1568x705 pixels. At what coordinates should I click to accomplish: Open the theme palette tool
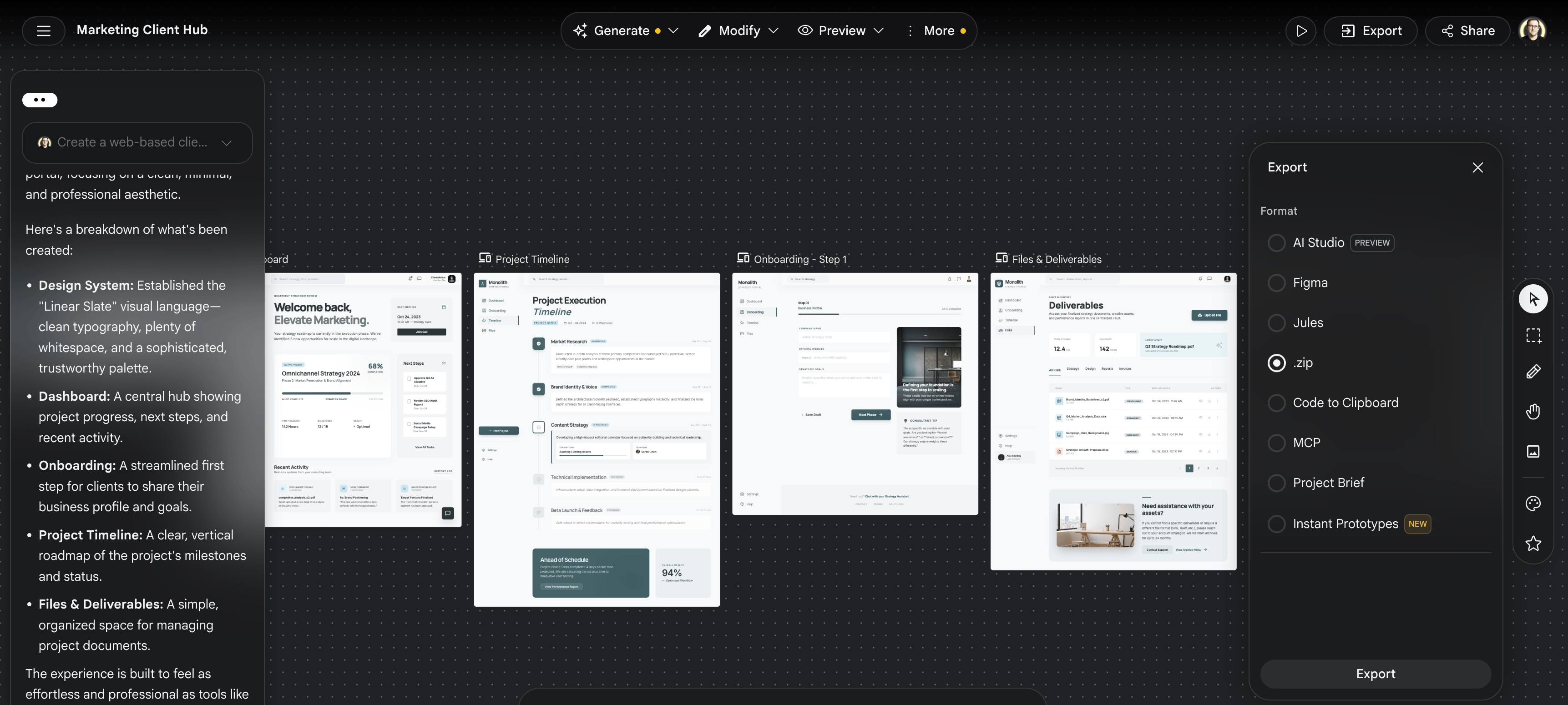click(x=1533, y=503)
